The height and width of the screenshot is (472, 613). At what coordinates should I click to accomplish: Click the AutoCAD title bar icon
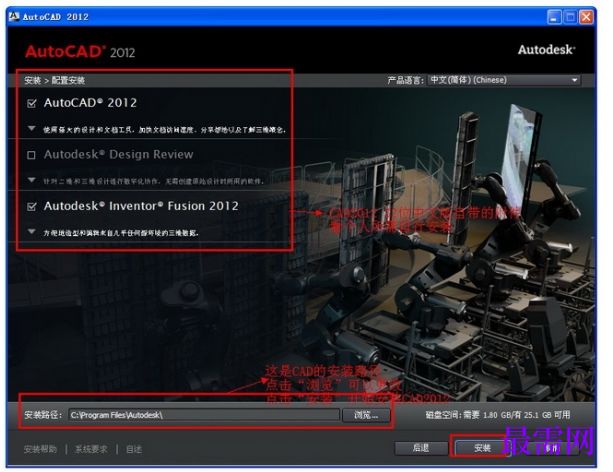point(14,16)
